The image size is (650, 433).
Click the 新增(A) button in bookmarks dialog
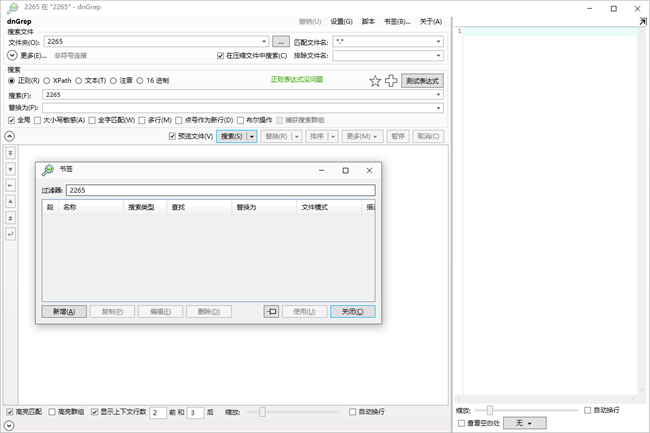[x=64, y=312]
